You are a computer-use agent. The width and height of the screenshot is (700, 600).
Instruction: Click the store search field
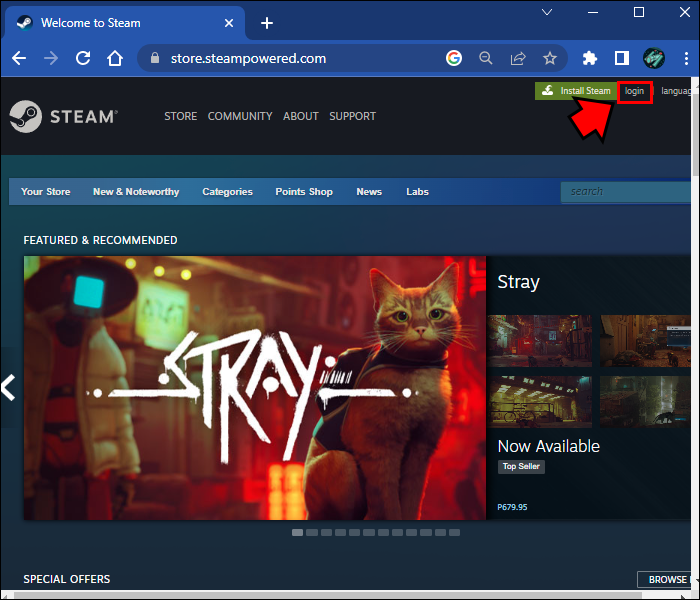[x=626, y=192]
